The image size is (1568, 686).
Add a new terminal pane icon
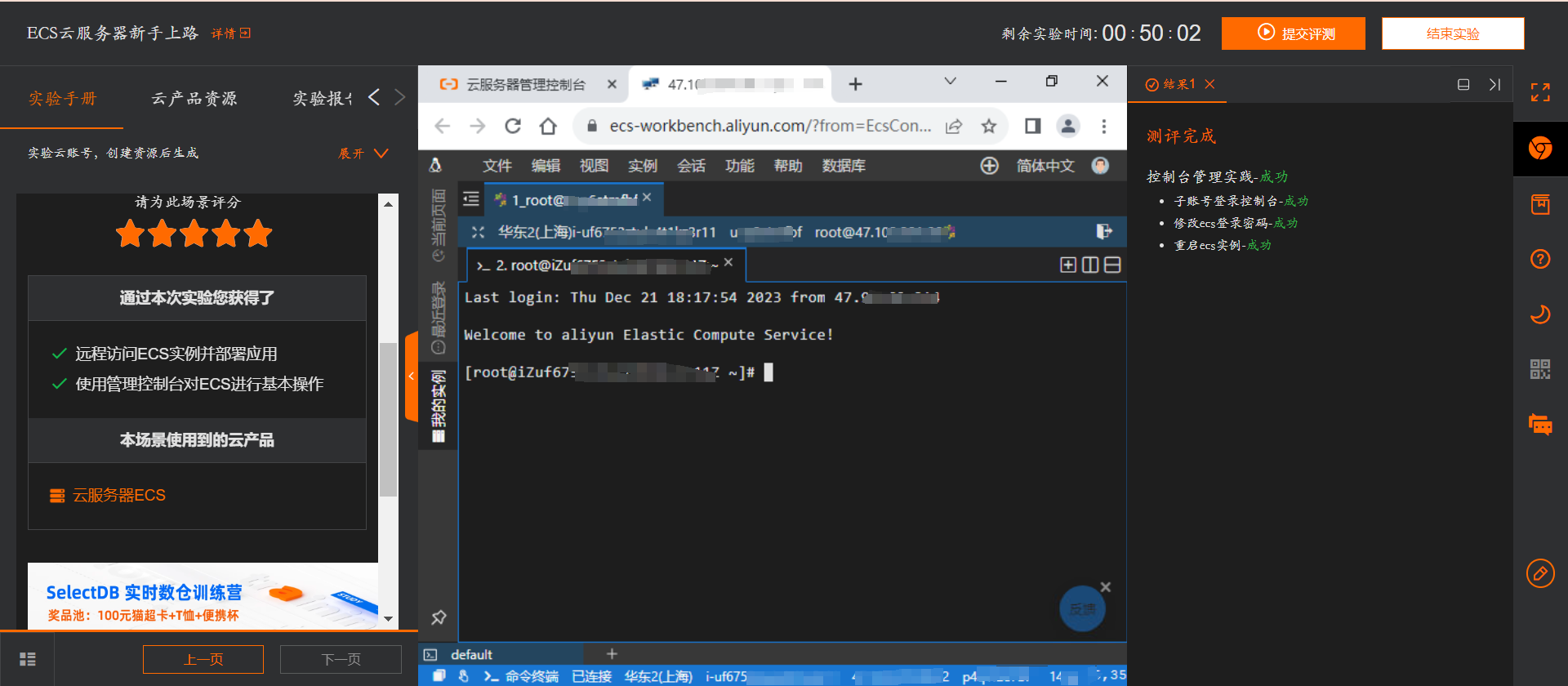coord(1067,265)
